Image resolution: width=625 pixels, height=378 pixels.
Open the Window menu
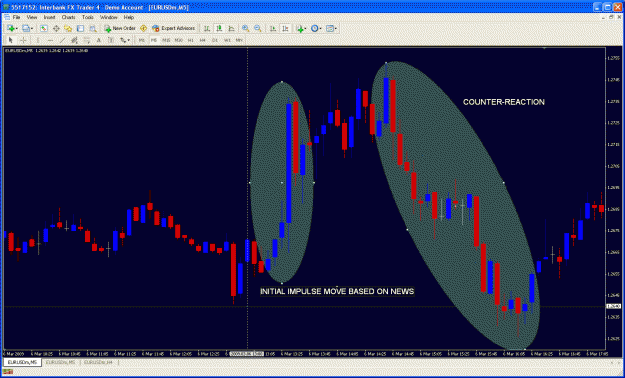tap(108, 18)
